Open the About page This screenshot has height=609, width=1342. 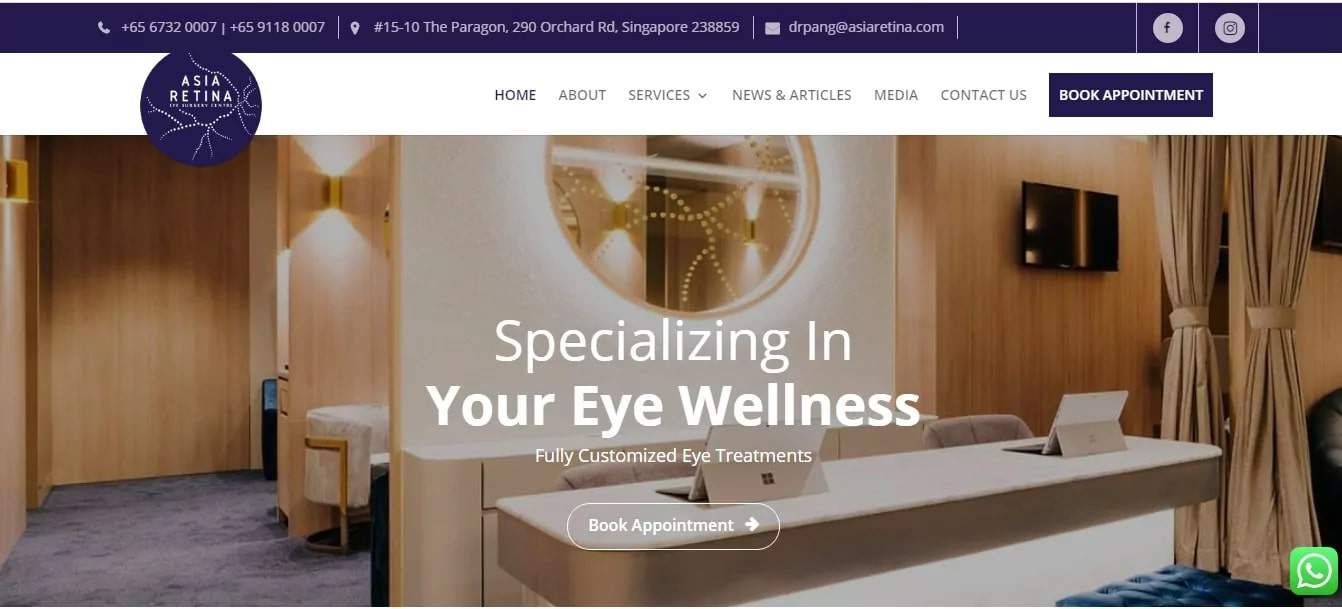click(582, 95)
